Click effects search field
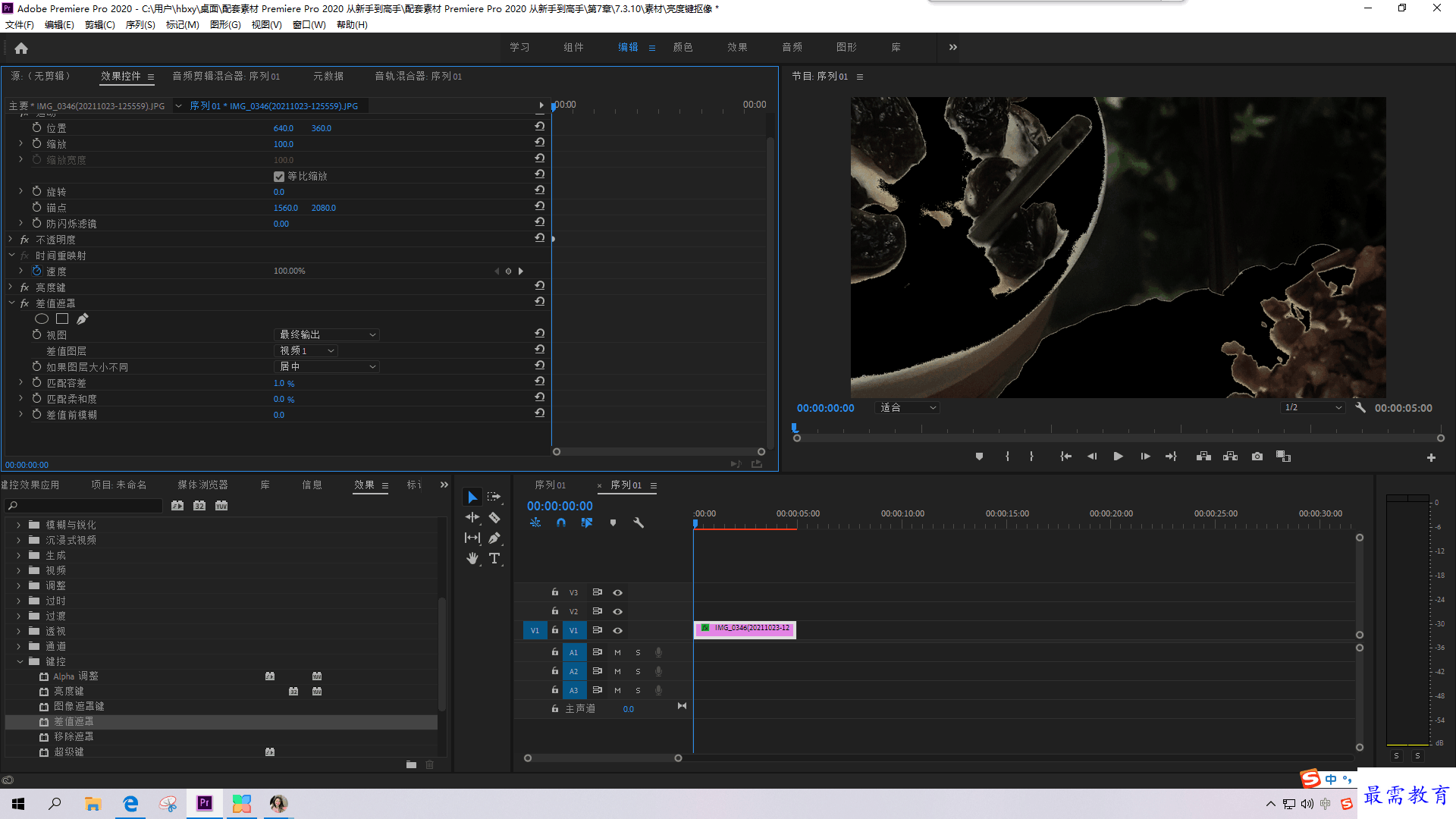Screen dimensions: 1456x819 (x=84, y=506)
